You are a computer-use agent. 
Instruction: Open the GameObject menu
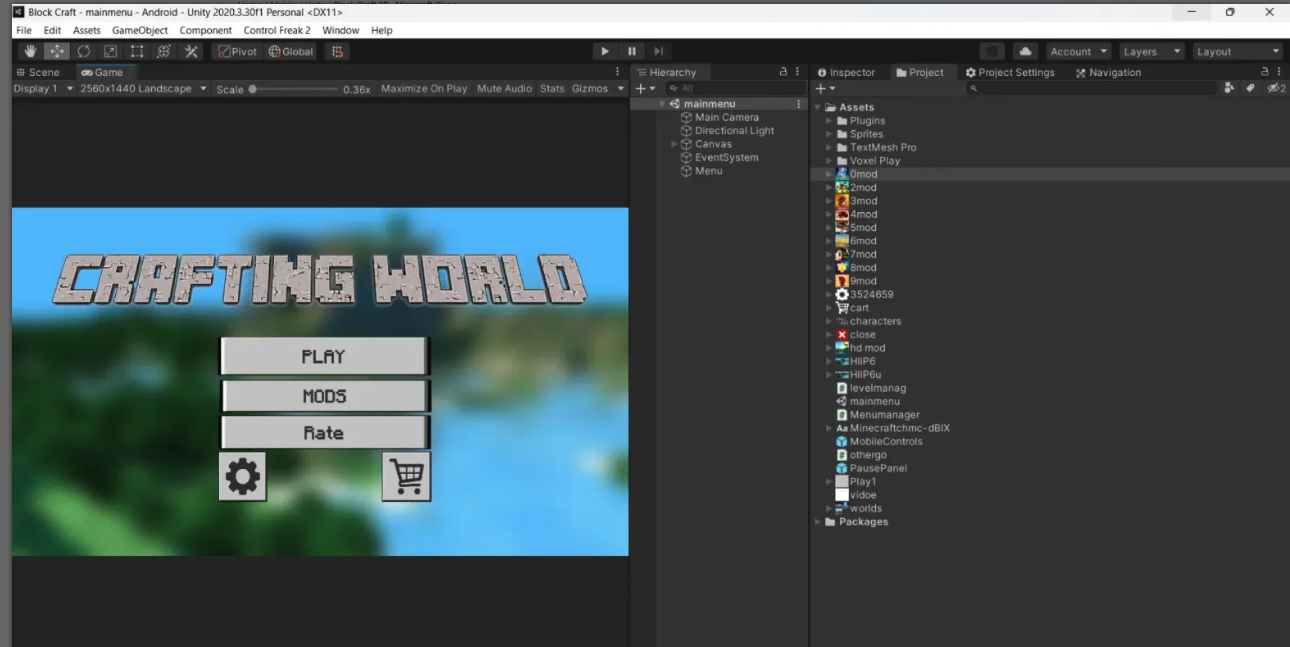140,30
